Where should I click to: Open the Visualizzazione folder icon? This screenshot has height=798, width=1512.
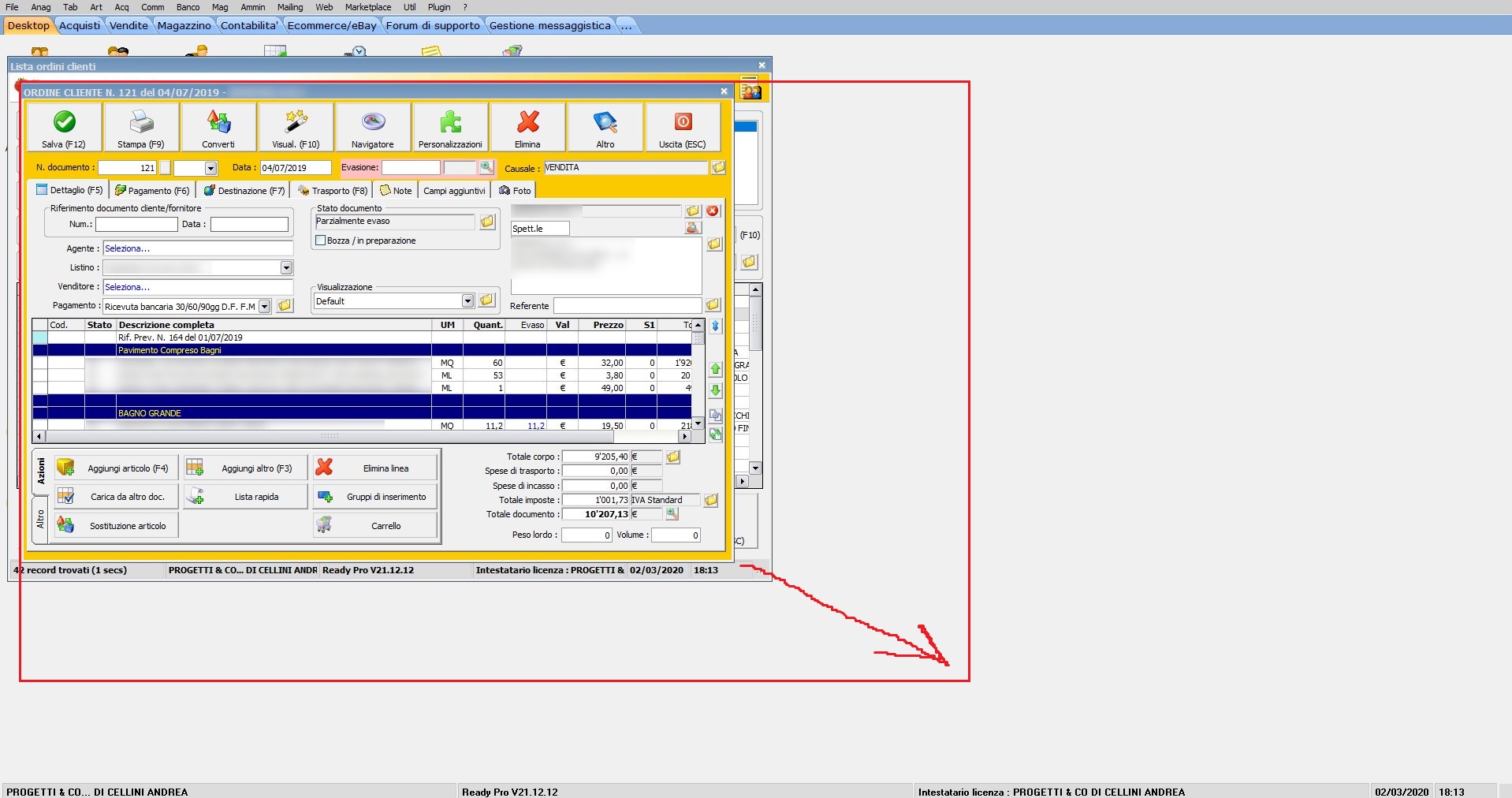click(486, 300)
